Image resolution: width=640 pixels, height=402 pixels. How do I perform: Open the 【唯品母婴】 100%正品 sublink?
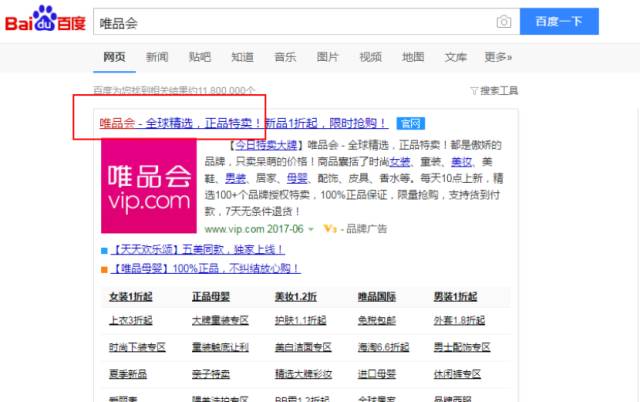206,268
